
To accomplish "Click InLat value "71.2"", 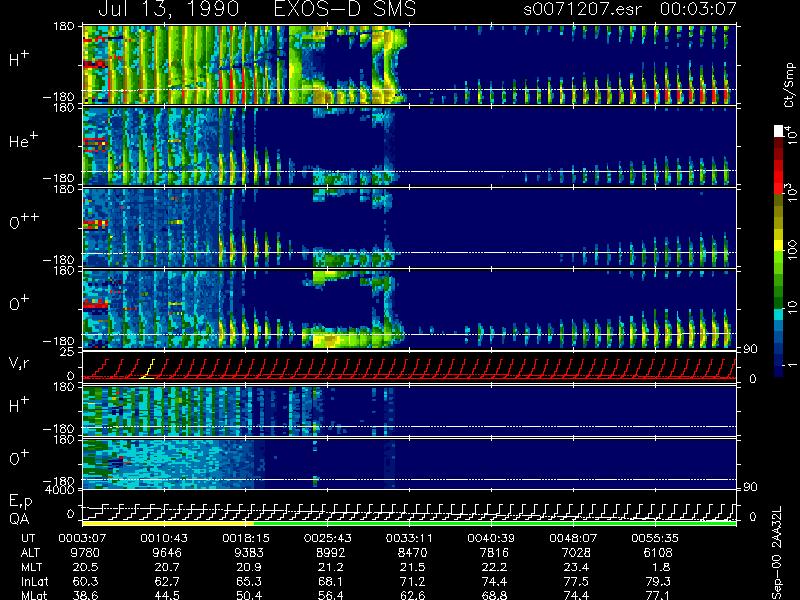I will click(412, 581).
